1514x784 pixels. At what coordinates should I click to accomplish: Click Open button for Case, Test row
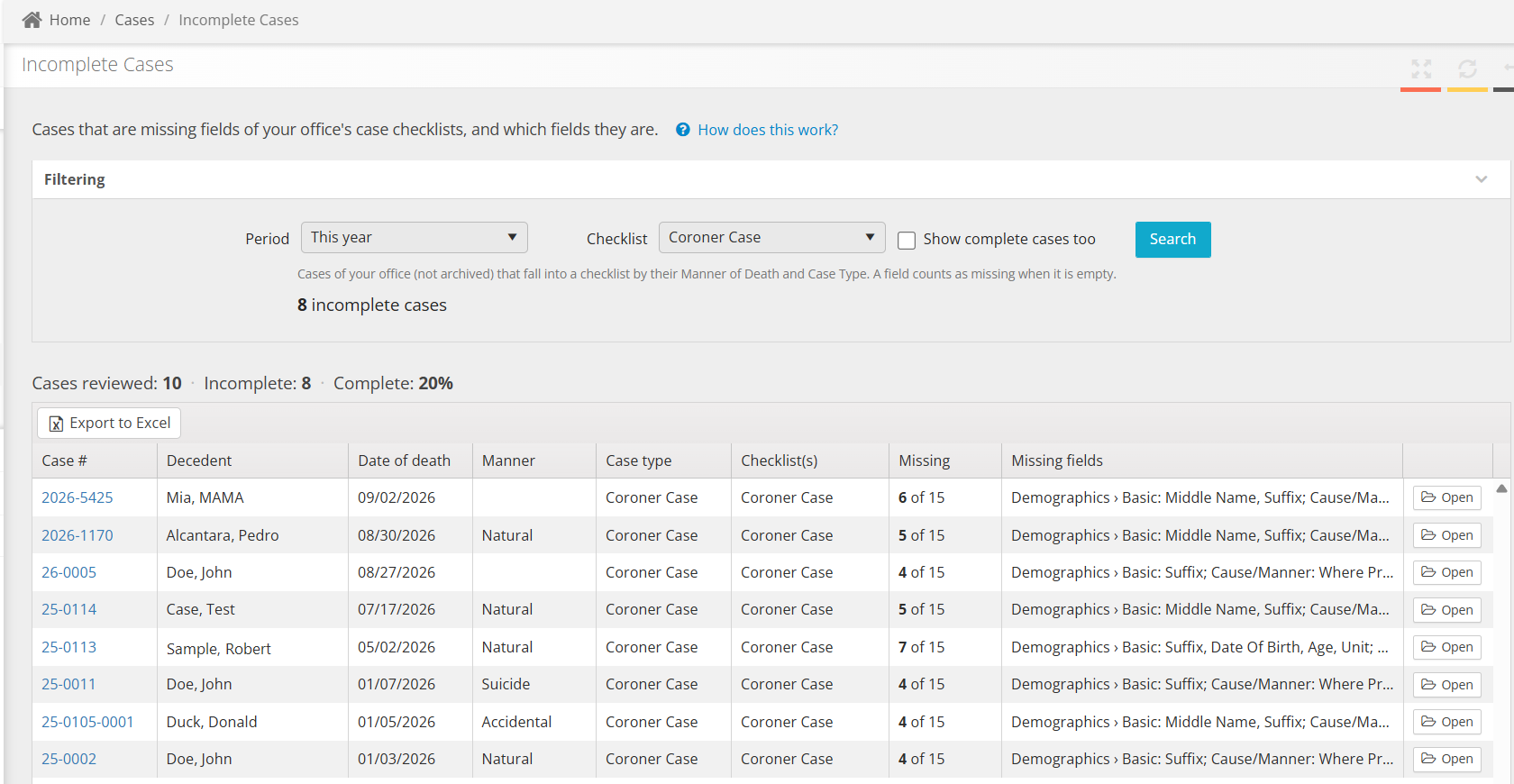coord(1446,610)
